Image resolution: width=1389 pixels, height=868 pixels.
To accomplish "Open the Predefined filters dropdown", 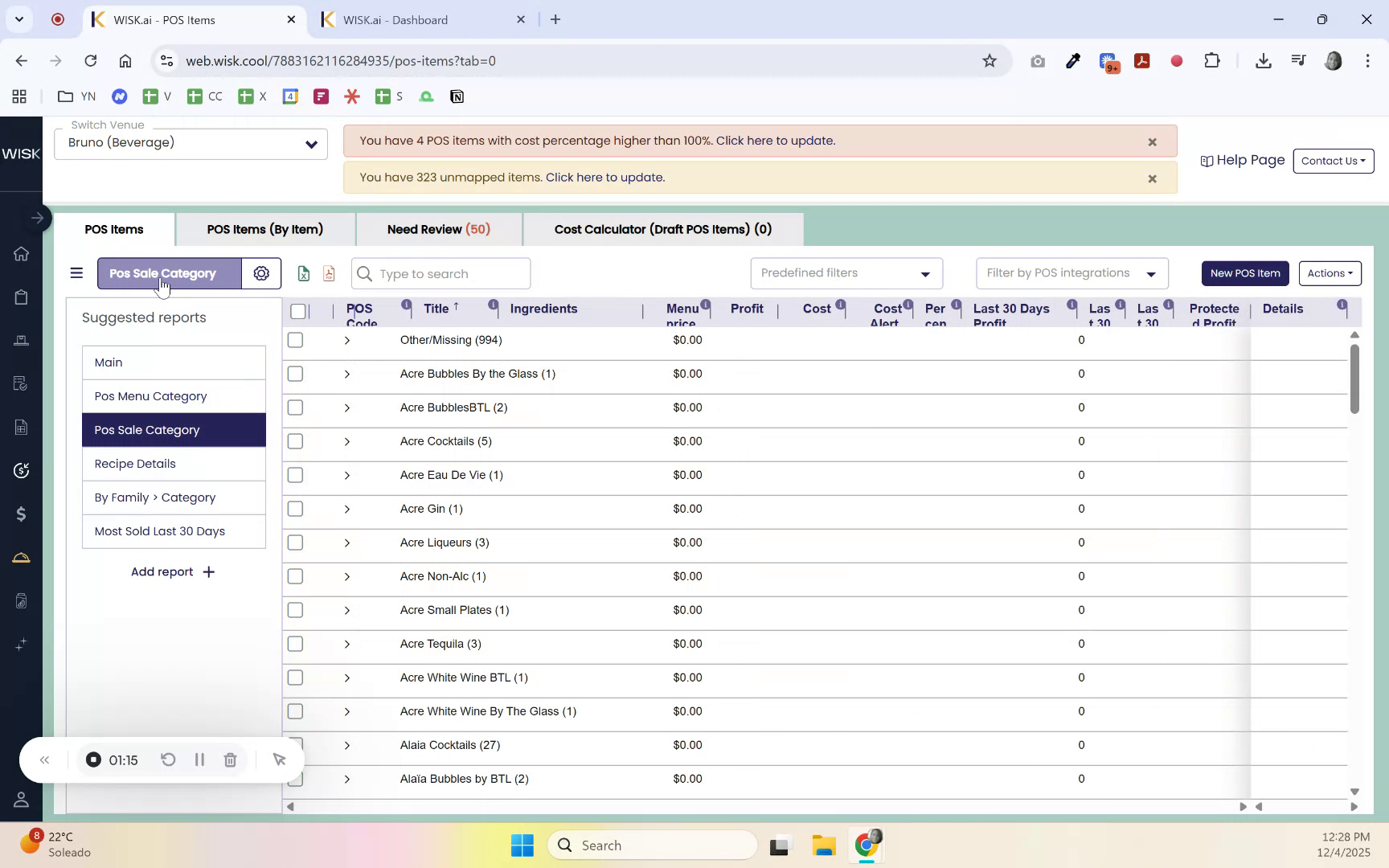I will (x=846, y=273).
